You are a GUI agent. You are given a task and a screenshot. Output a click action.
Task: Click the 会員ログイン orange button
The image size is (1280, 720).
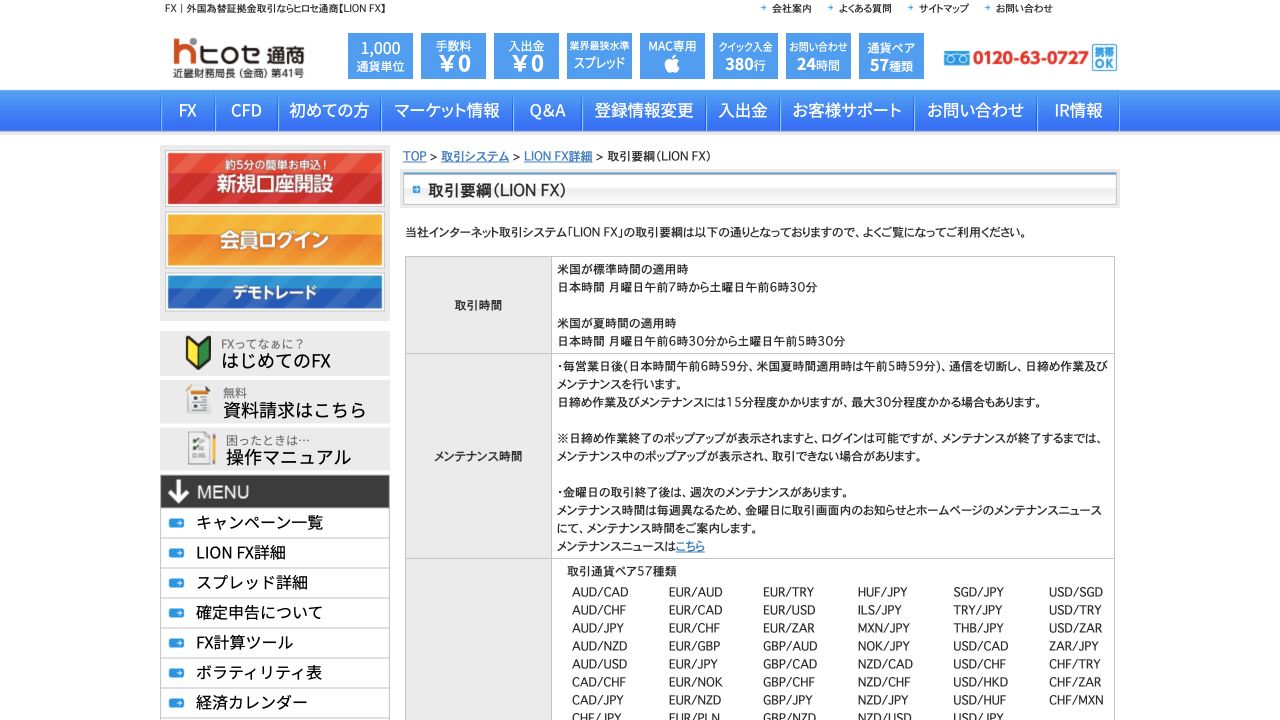point(275,240)
